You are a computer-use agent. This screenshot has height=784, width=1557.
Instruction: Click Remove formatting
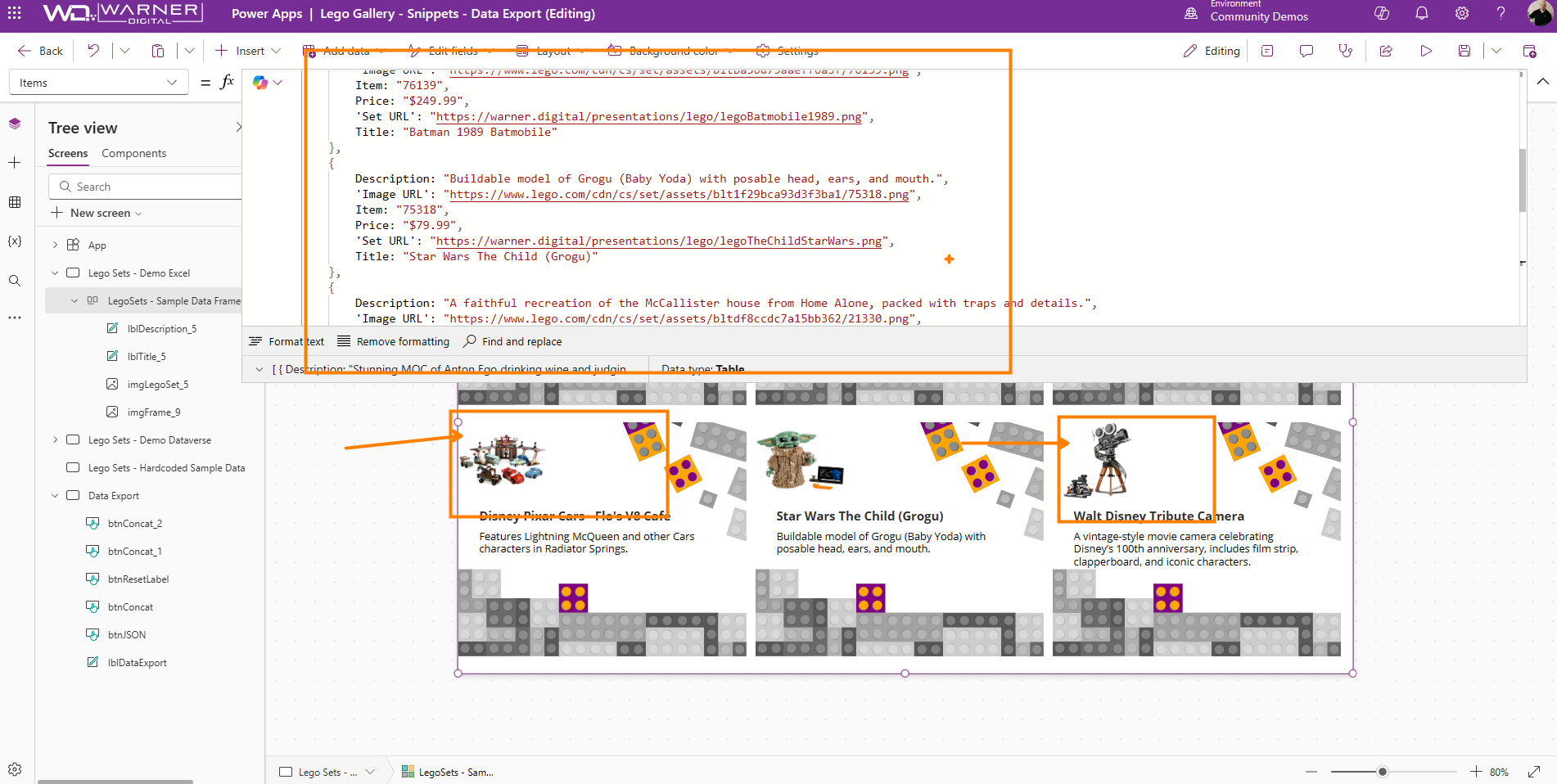tap(394, 341)
